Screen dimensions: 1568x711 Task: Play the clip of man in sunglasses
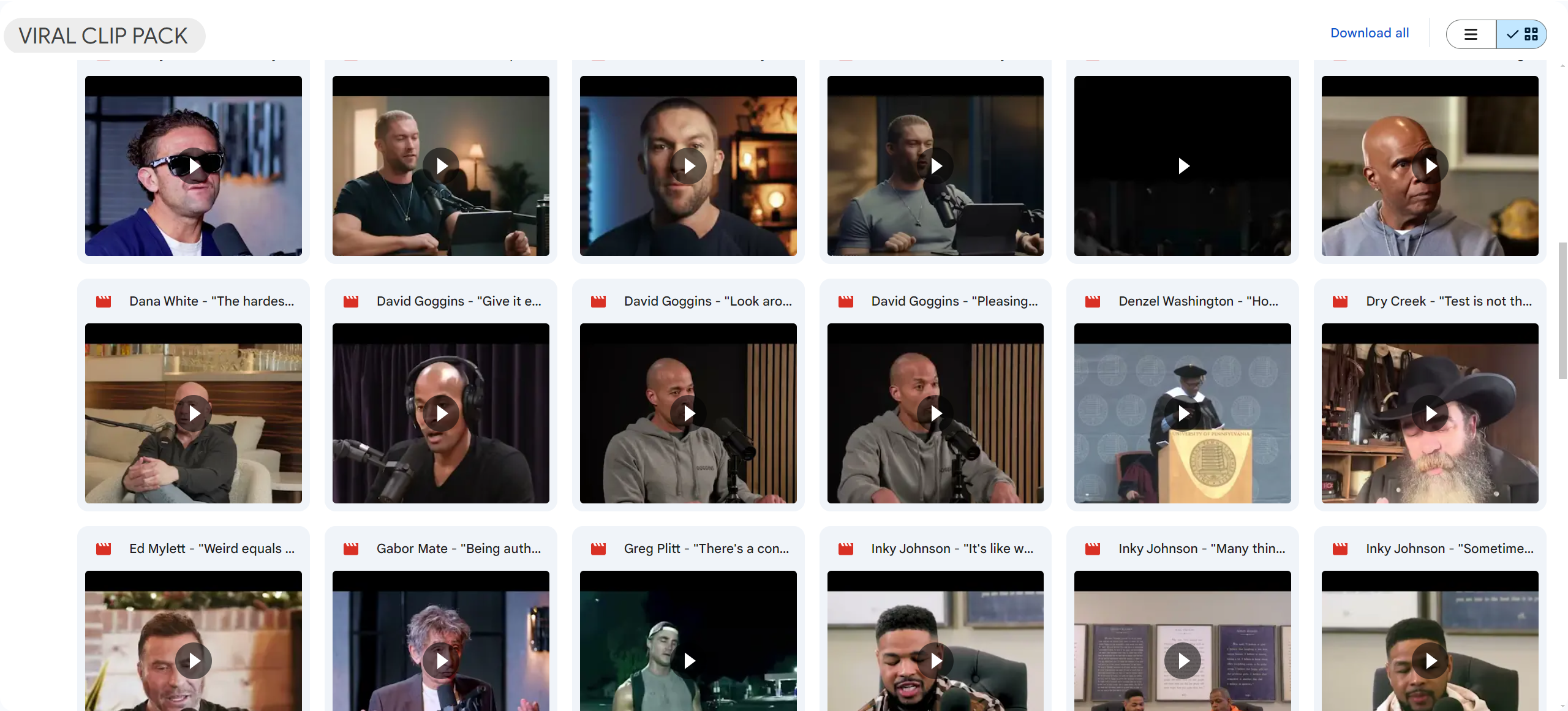click(x=194, y=166)
